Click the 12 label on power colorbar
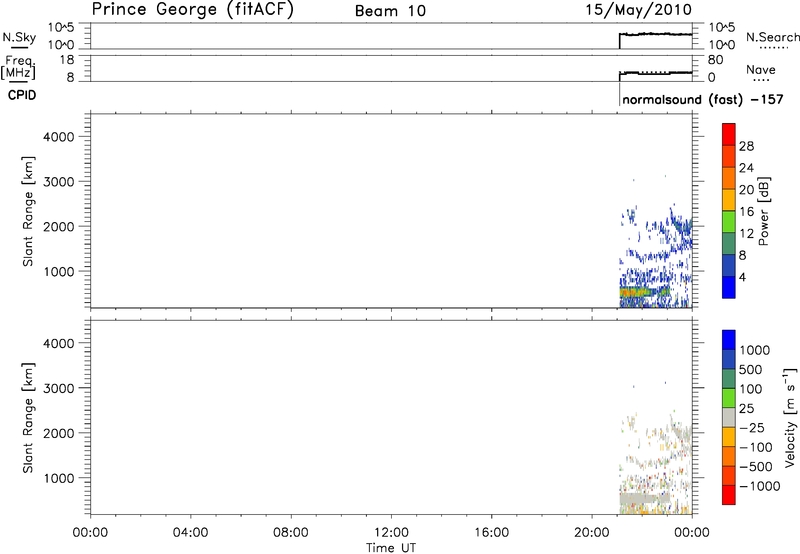The image size is (800, 554). click(x=746, y=234)
